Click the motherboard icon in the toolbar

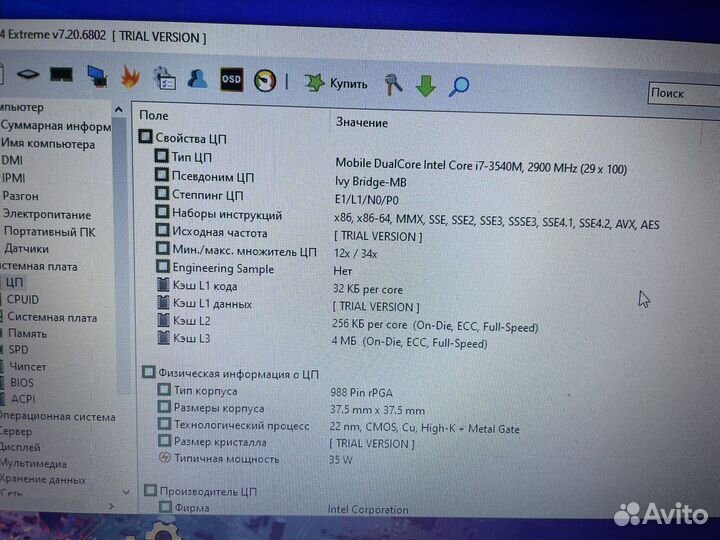click(28, 74)
